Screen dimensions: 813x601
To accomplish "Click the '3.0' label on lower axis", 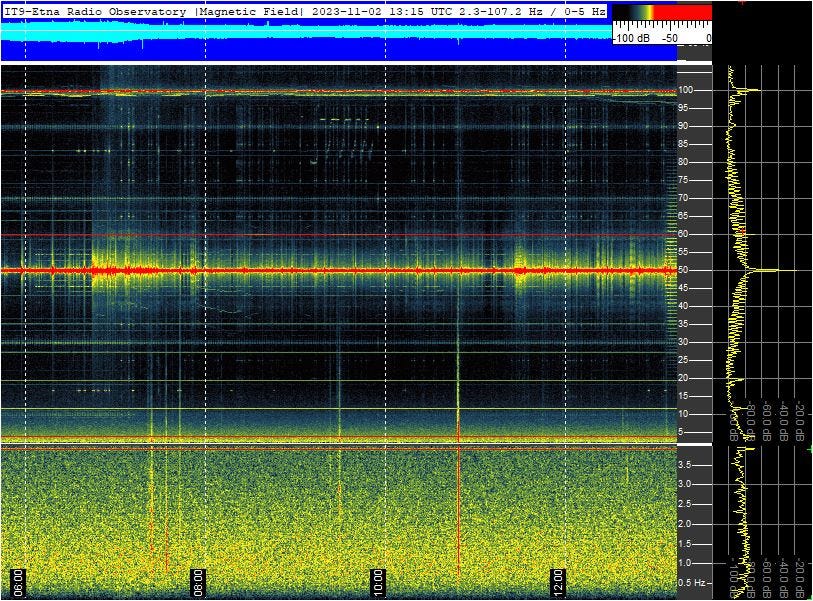I will point(684,484).
